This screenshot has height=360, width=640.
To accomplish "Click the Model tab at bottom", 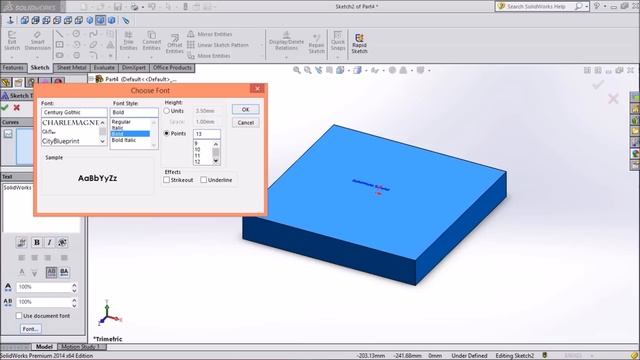I will (x=44, y=347).
